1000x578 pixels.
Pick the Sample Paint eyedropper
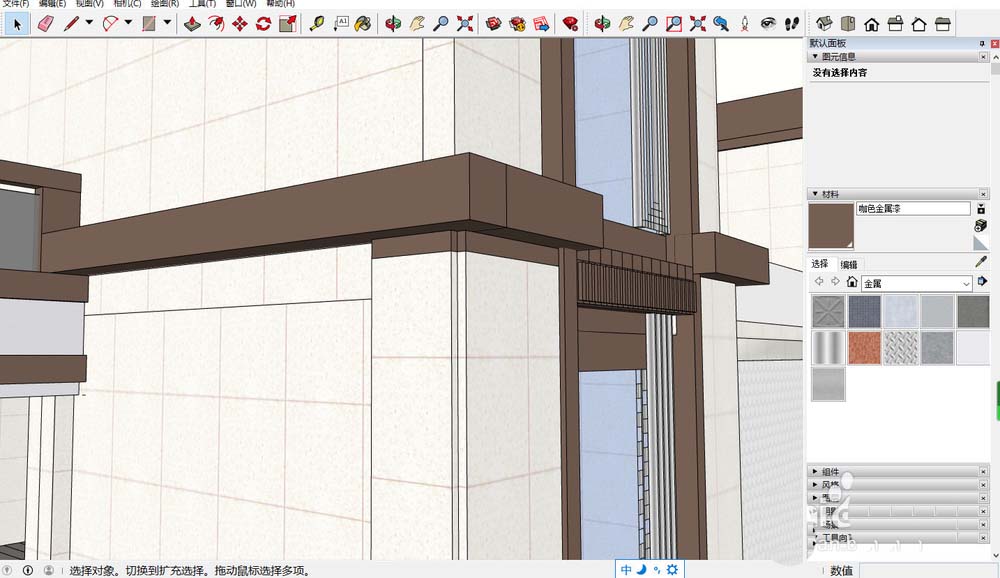(981, 262)
